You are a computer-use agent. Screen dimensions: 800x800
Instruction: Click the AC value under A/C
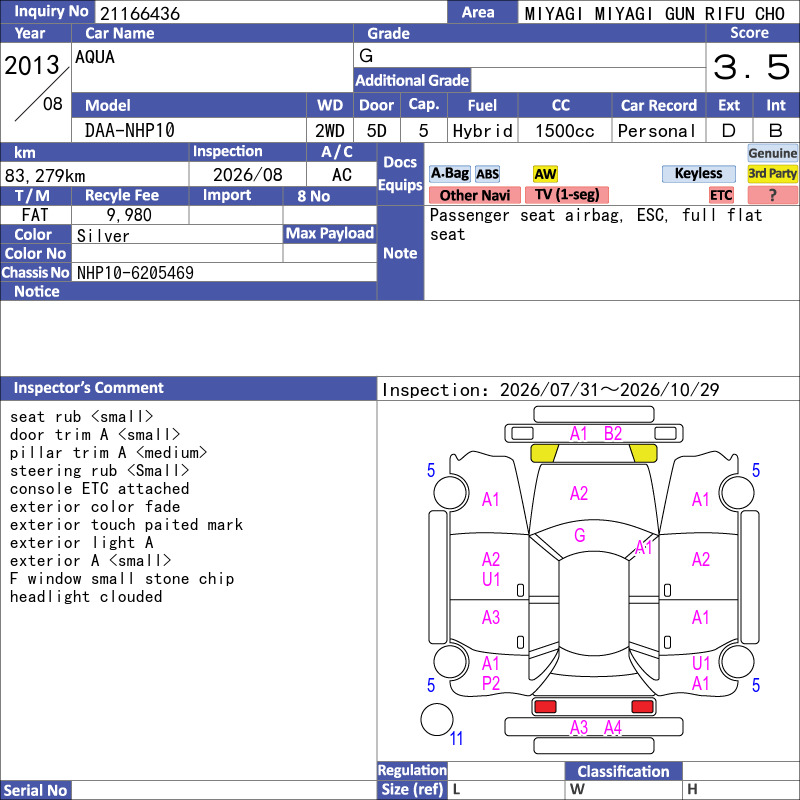(x=342, y=175)
